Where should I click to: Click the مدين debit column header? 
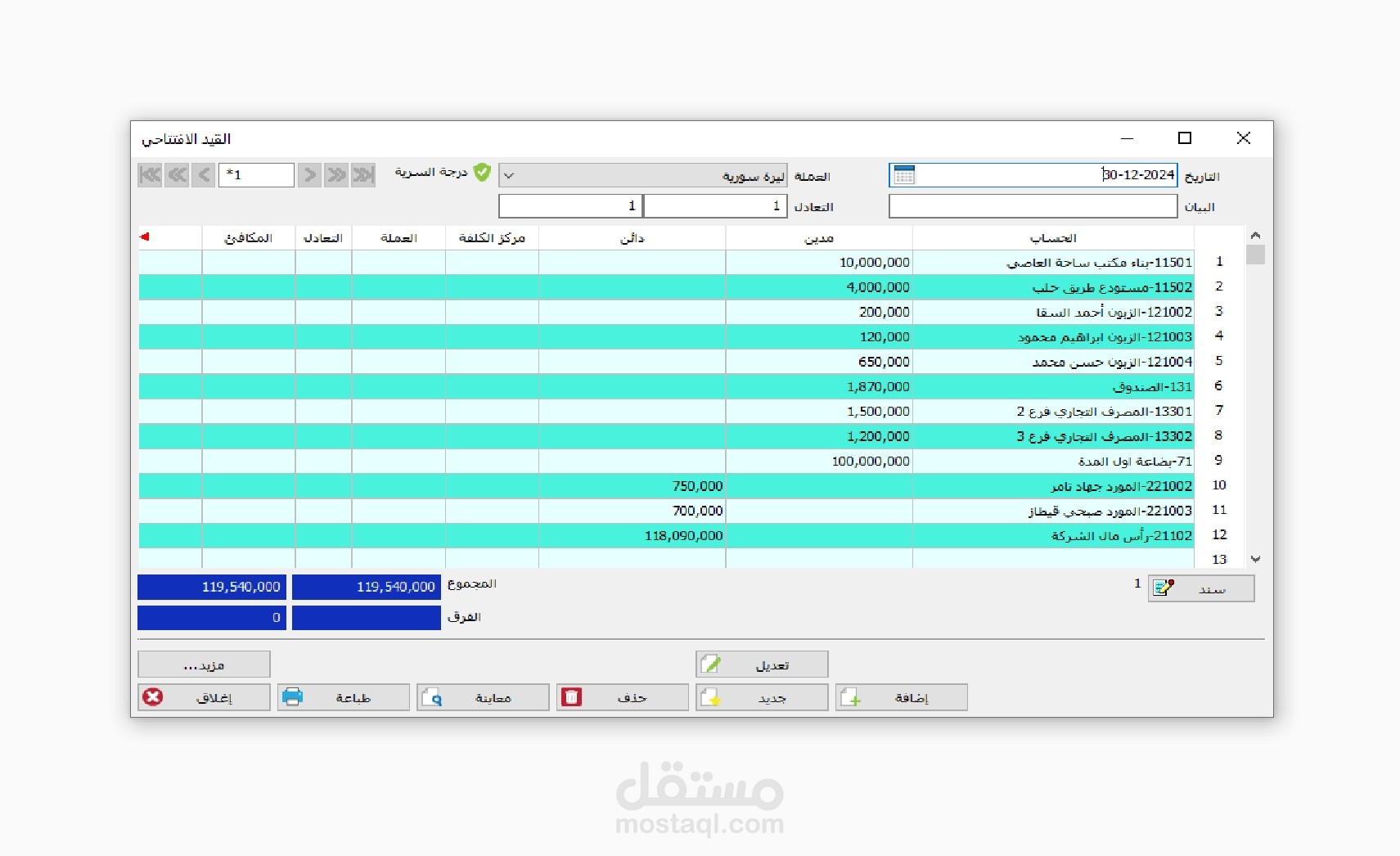coord(819,238)
